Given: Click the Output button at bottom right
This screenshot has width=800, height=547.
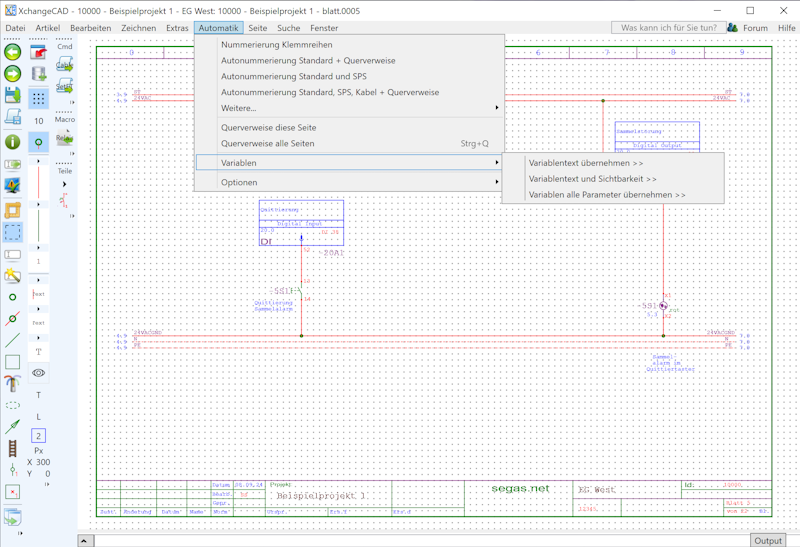Looking at the screenshot, I should (767, 540).
